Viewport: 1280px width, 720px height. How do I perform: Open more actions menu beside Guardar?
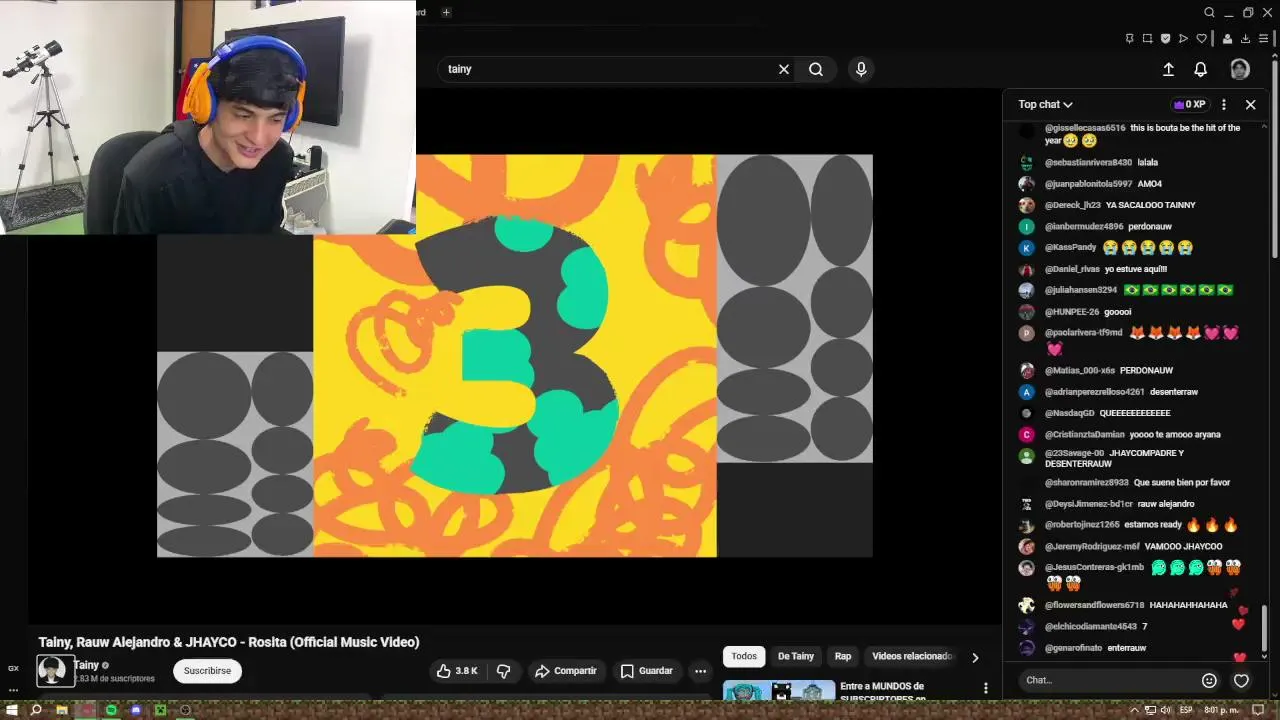pos(701,671)
